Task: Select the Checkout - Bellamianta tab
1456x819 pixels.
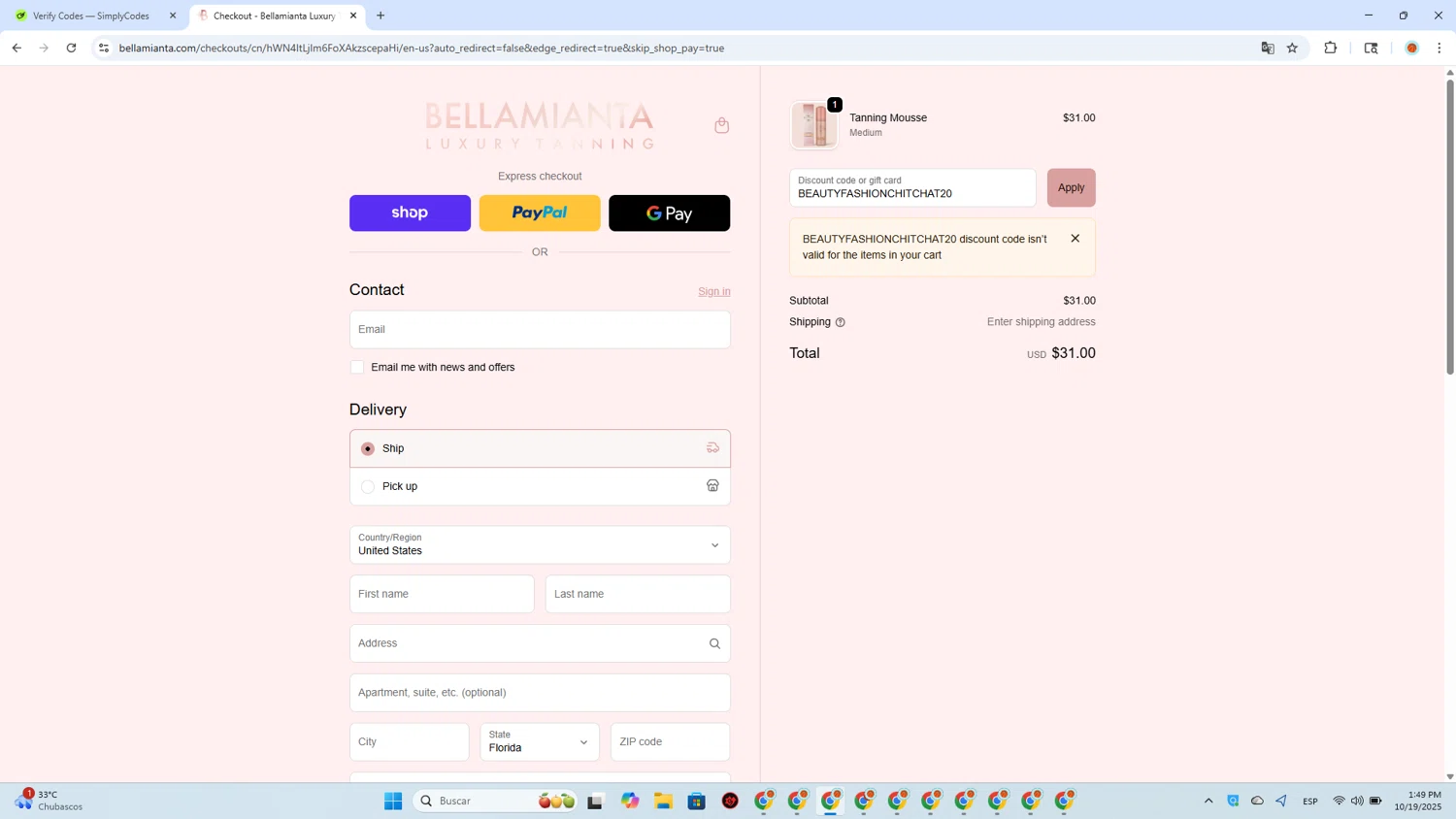Action: [274, 16]
